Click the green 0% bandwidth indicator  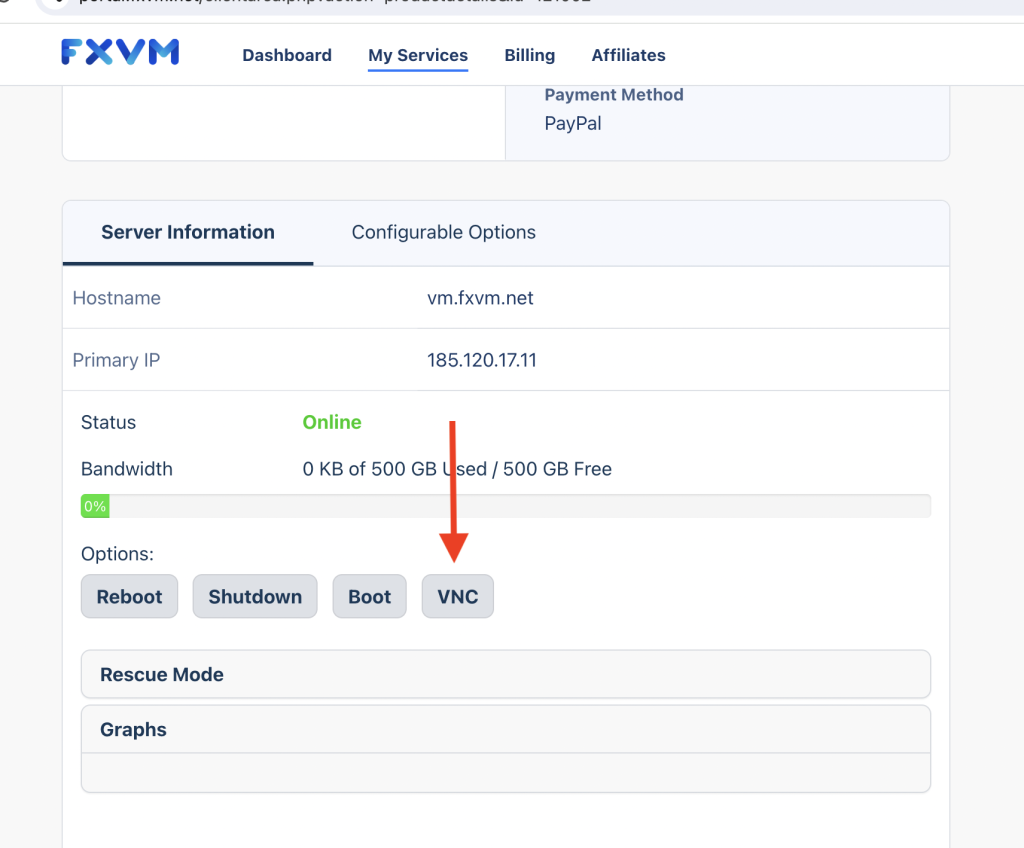[95, 506]
